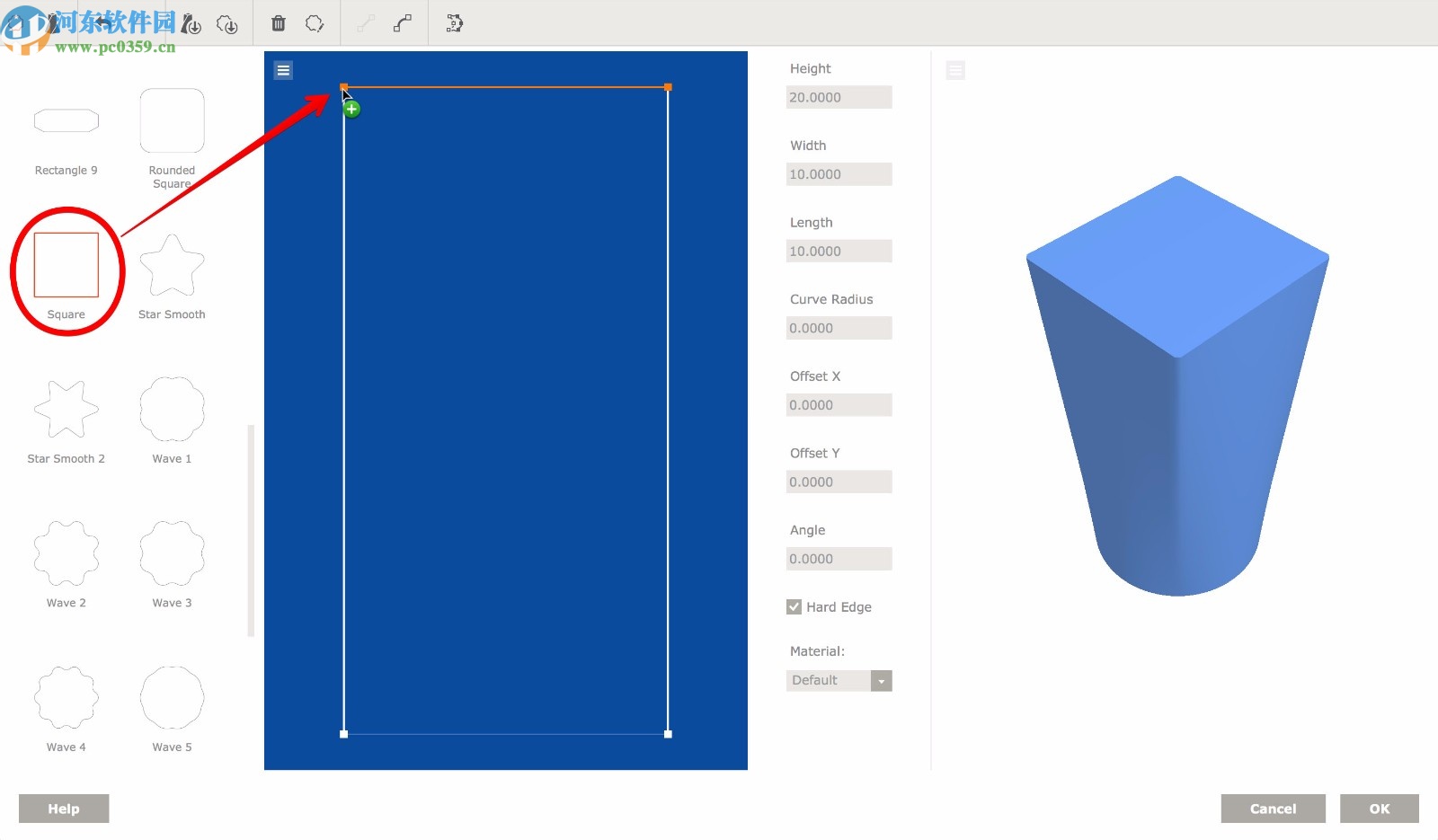This screenshot has width=1438, height=840.
Task: Choose the Rounded Square shape
Action: [171, 119]
